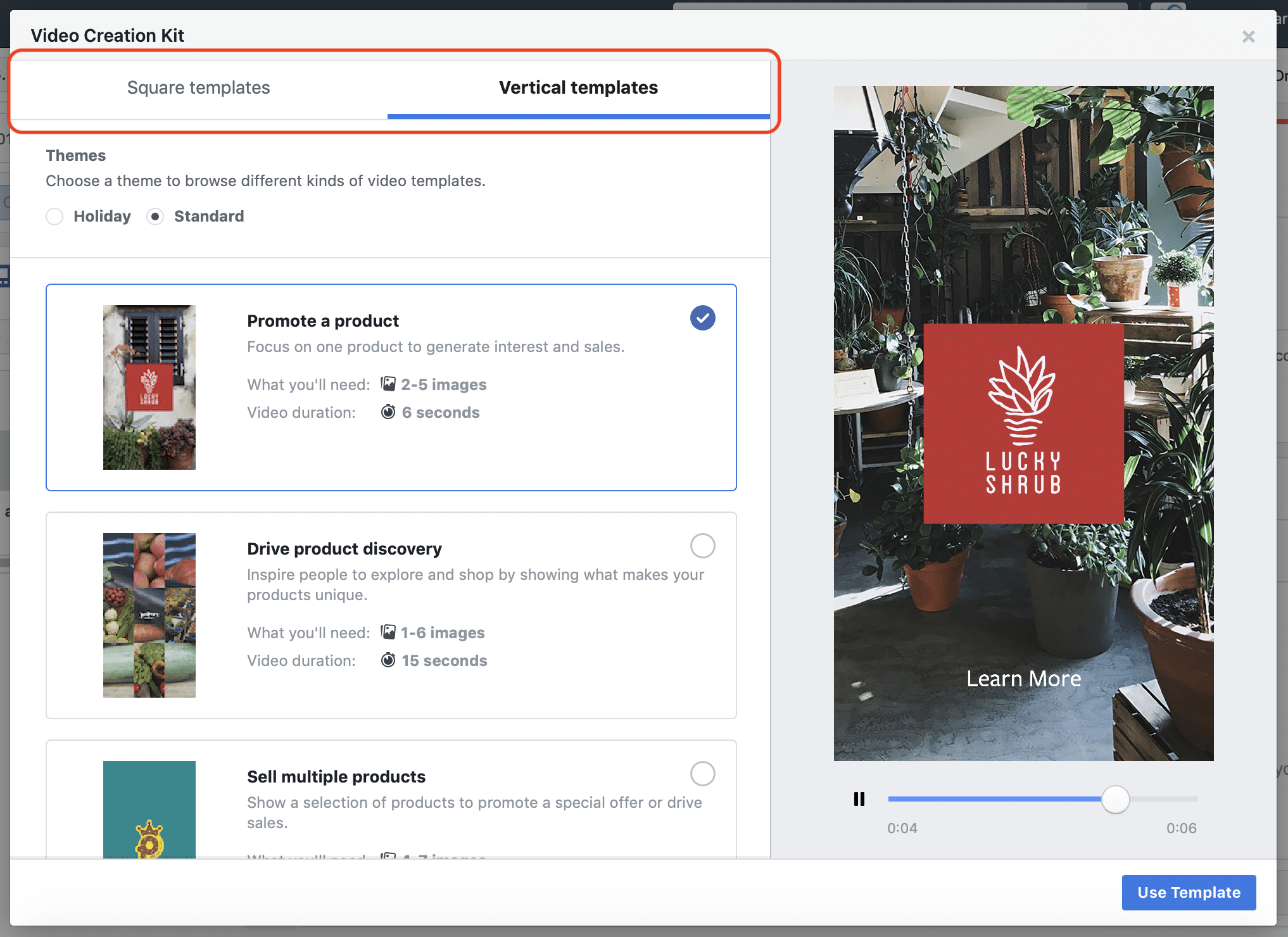This screenshot has height=937, width=1288.
Task: Click the 15 seconds duration text
Action: point(445,661)
